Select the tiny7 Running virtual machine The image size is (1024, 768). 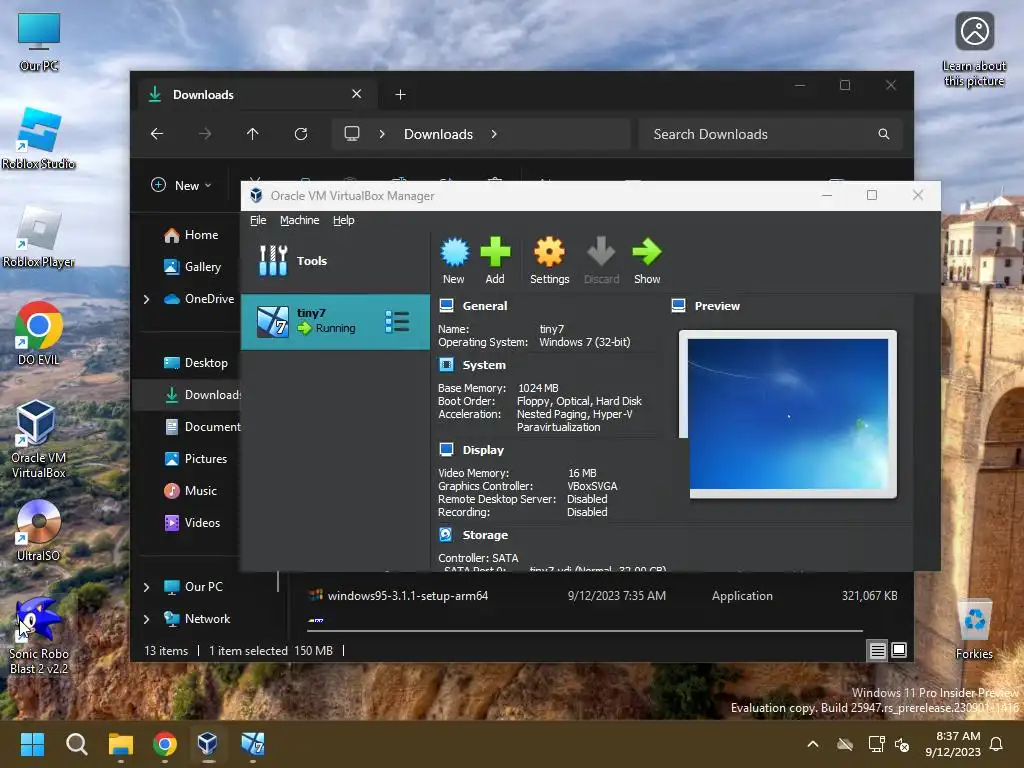[335, 321]
